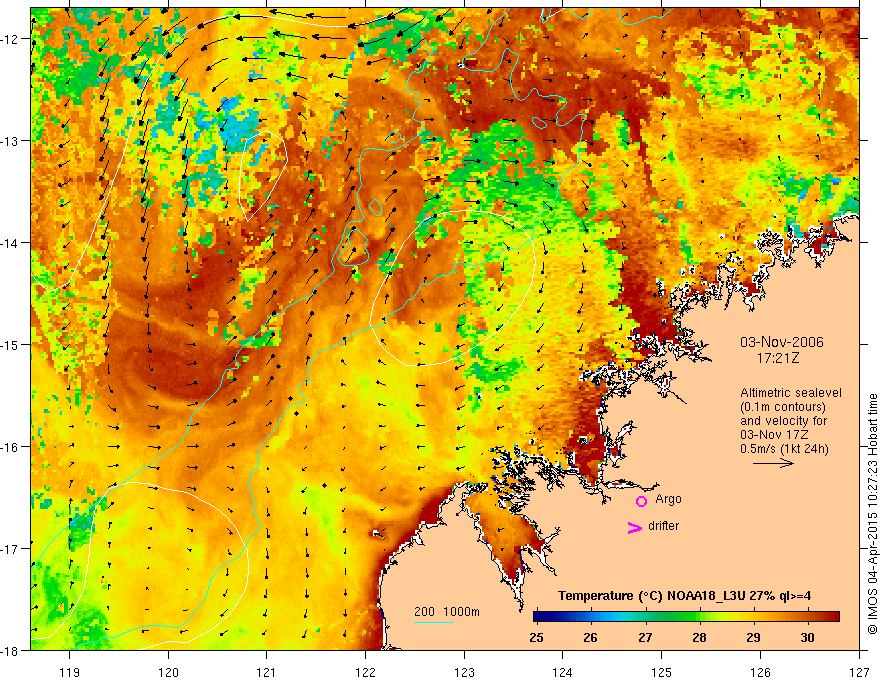Click longitude axis label 127
This screenshot has width=880, height=680.
tap(859, 672)
